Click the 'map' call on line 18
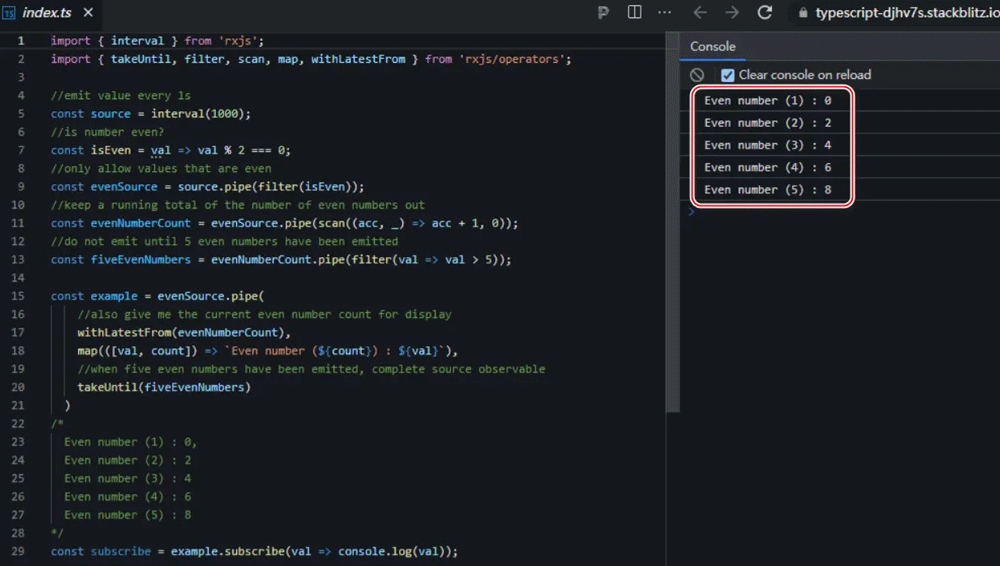The width and height of the screenshot is (1000, 566). [87, 351]
